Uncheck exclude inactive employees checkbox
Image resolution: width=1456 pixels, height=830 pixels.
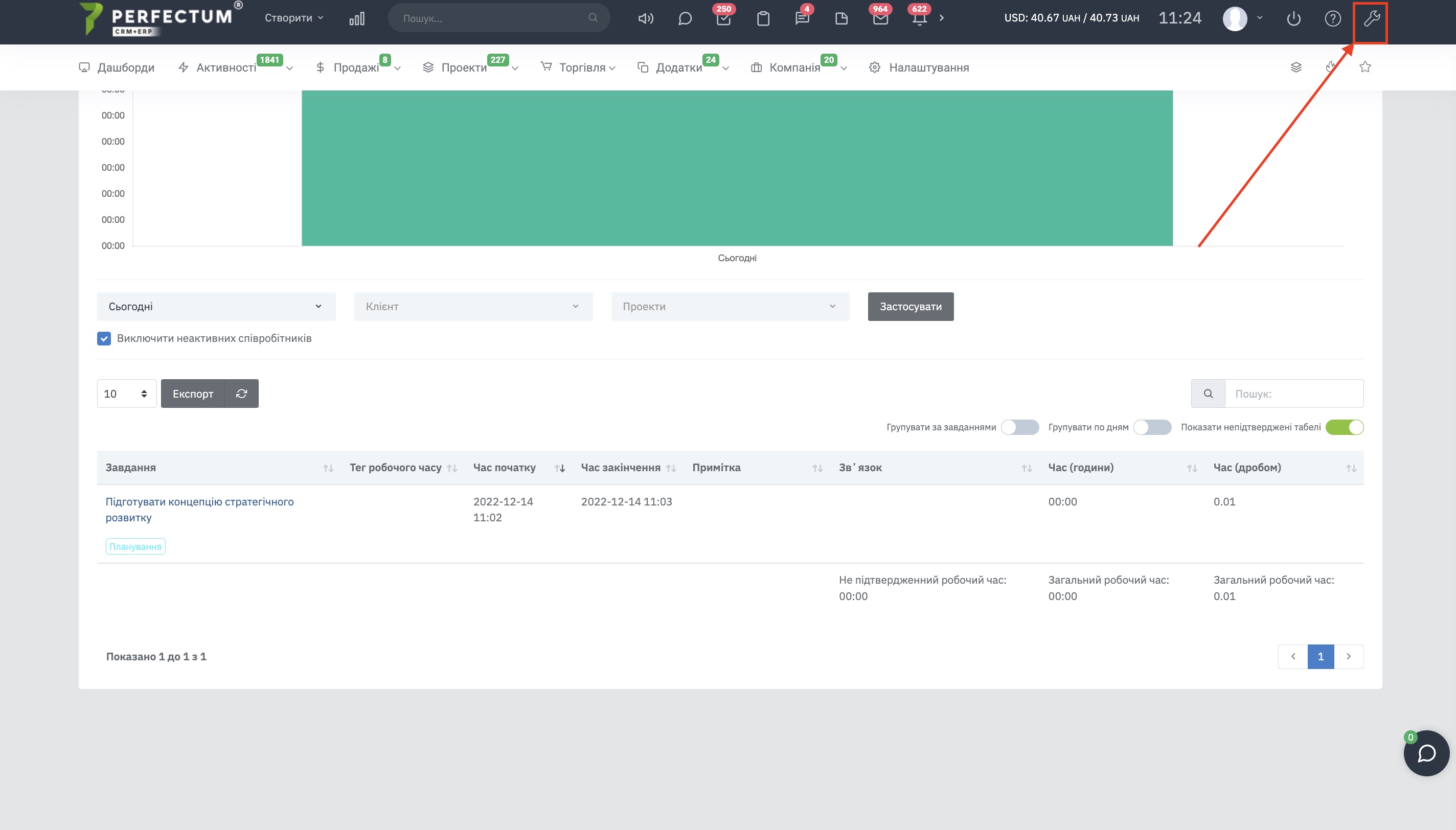pos(104,339)
